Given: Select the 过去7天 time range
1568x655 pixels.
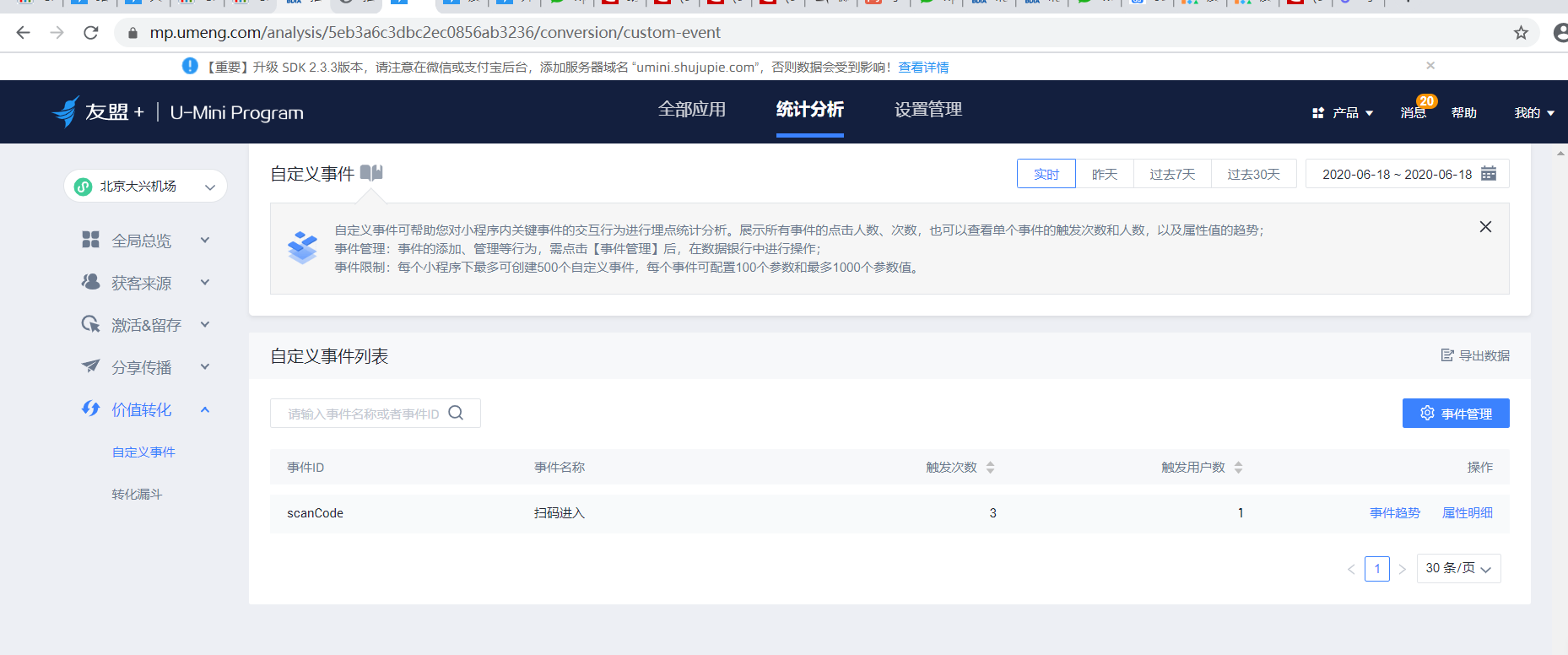Looking at the screenshot, I should coord(1172,174).
